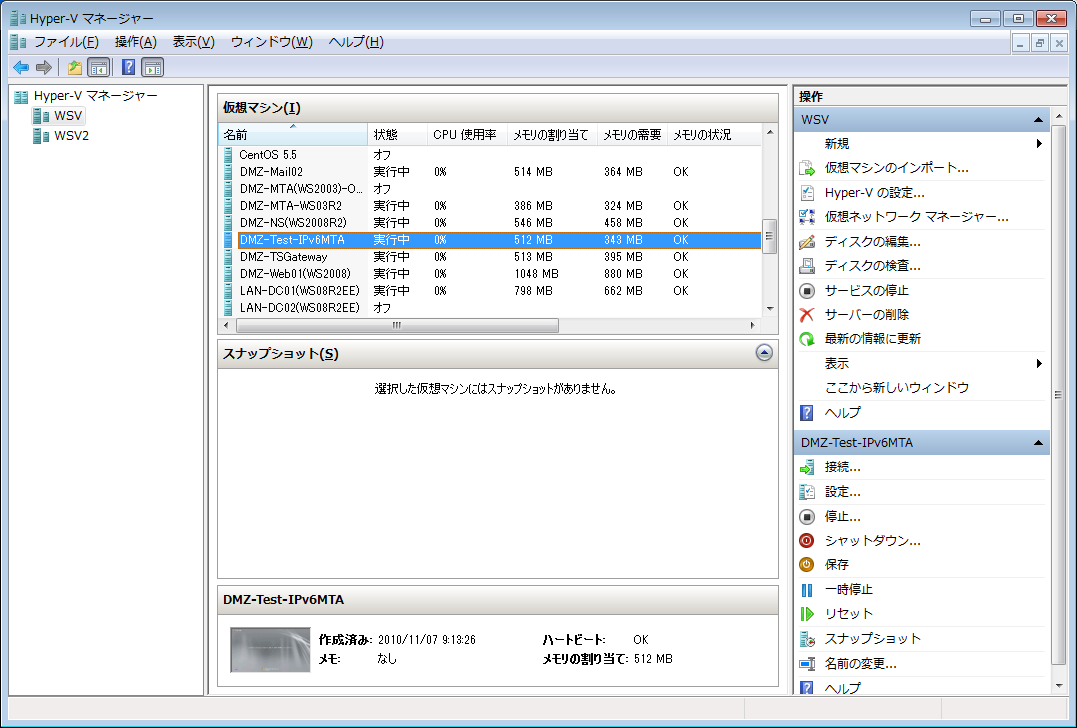Sort by the 名前 column header
This screenshot has height=728, width=1077.
(x=293, y=135)
